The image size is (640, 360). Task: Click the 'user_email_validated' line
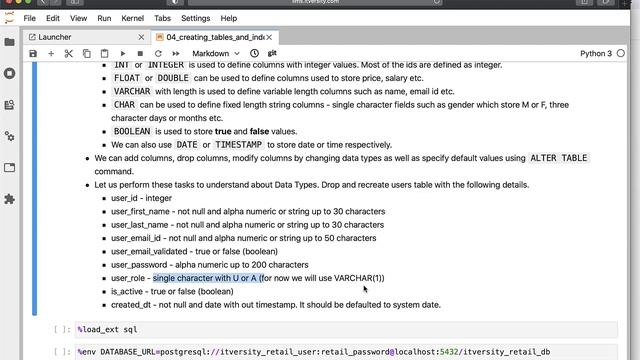click(194, 251)
